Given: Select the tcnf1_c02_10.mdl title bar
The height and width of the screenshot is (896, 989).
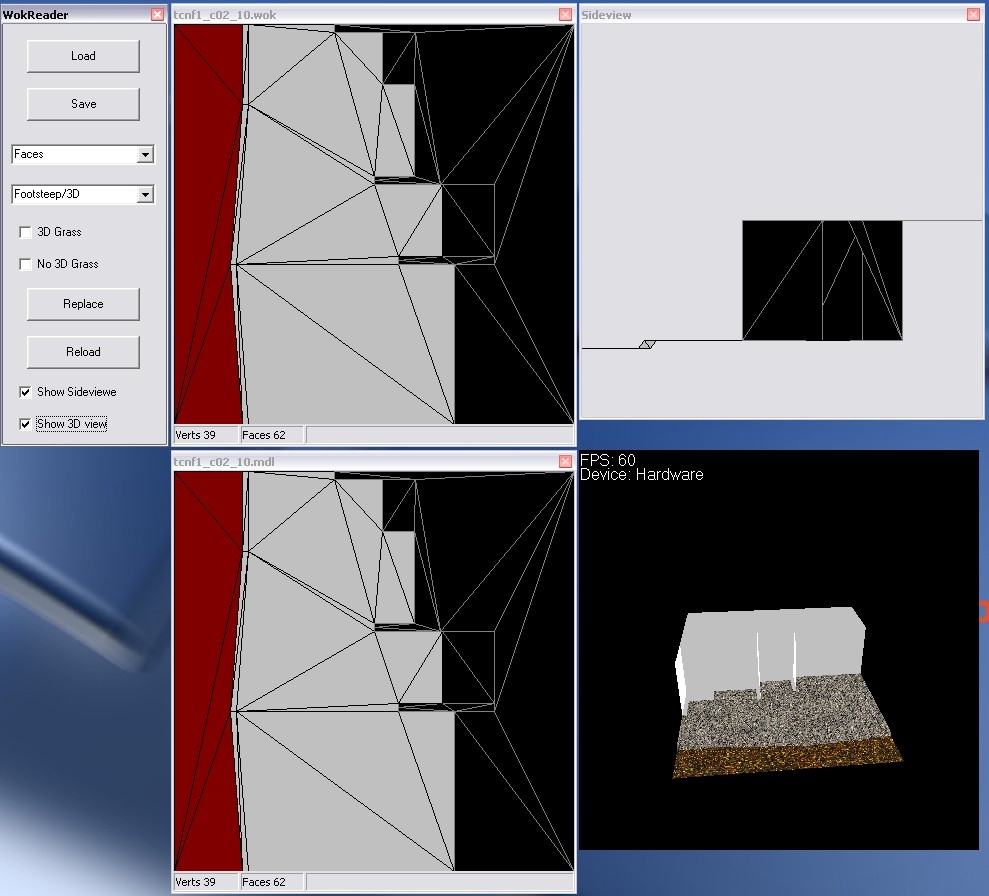Looking at the screenshot, I should click(350, 462).
